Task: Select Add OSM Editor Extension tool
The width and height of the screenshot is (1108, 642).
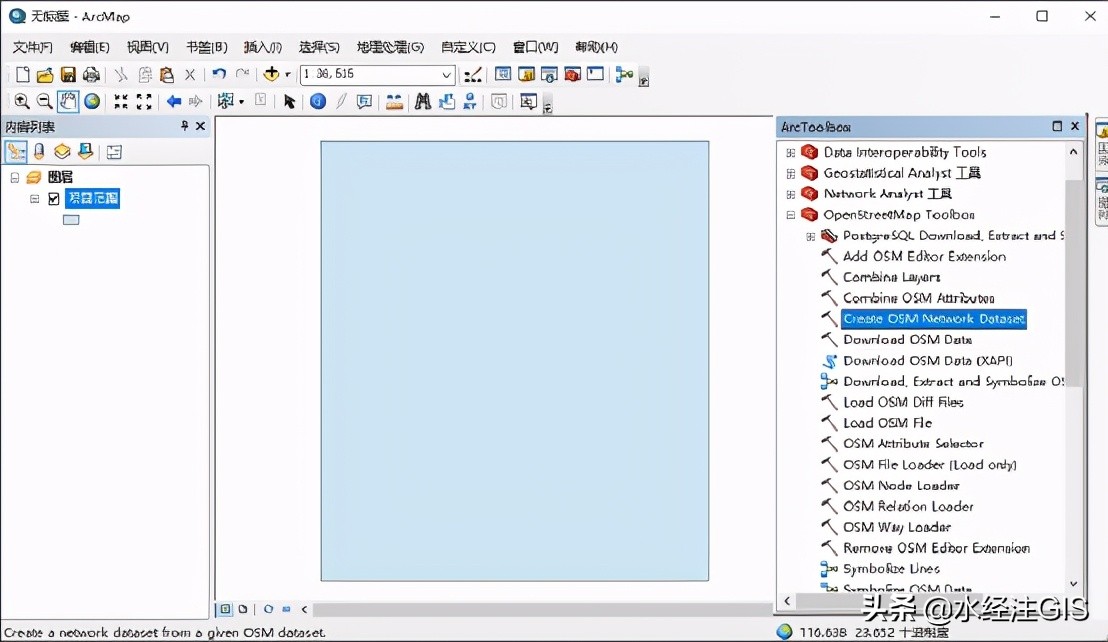Action: (x=924, y=256)
